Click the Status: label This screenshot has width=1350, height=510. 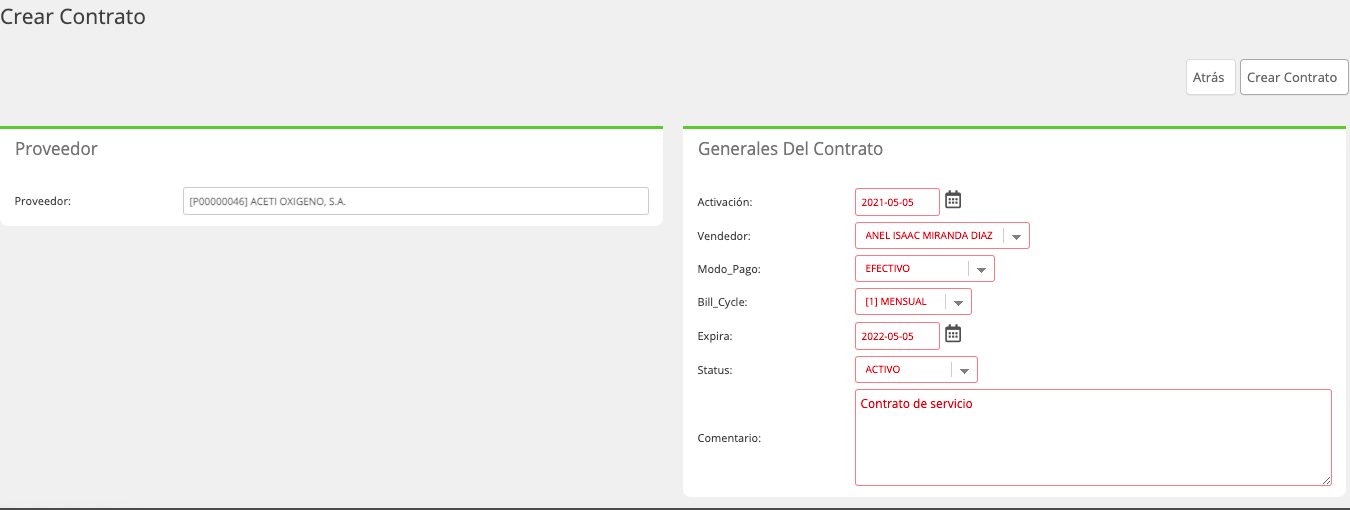pyautogui.click(x=715, y=370)
